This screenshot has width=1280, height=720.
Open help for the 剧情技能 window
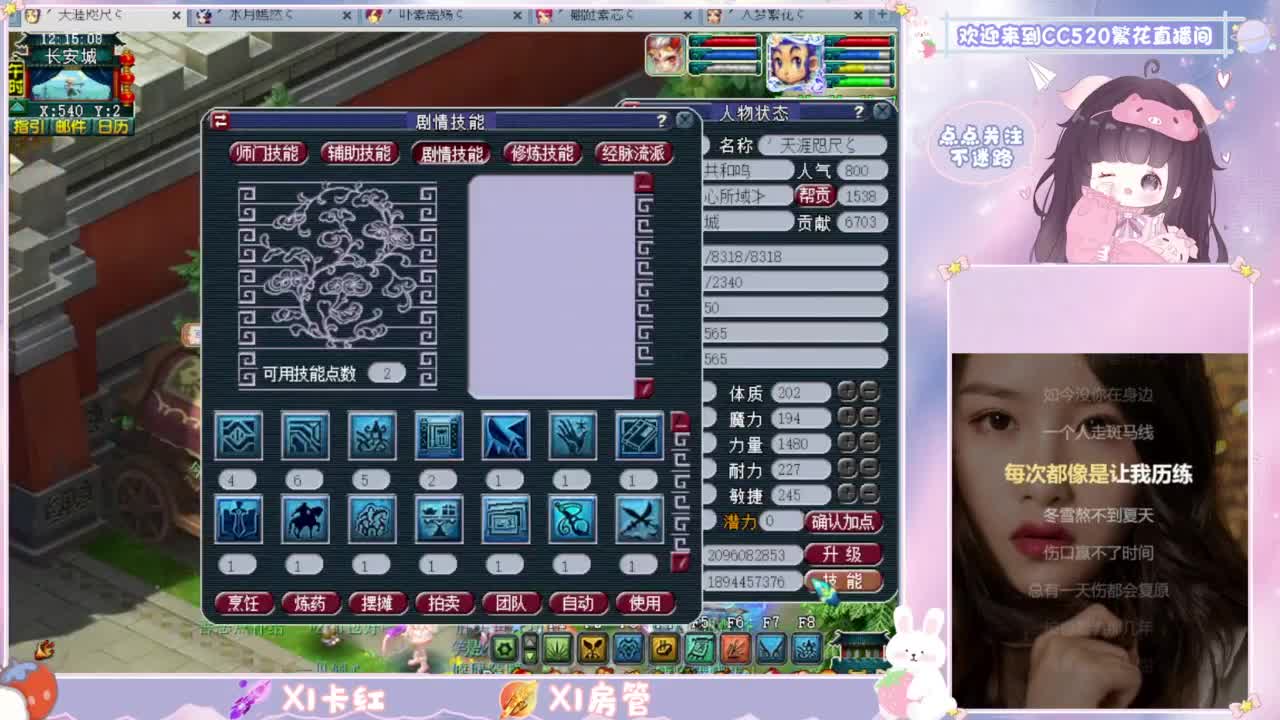[x=661, y=120]
